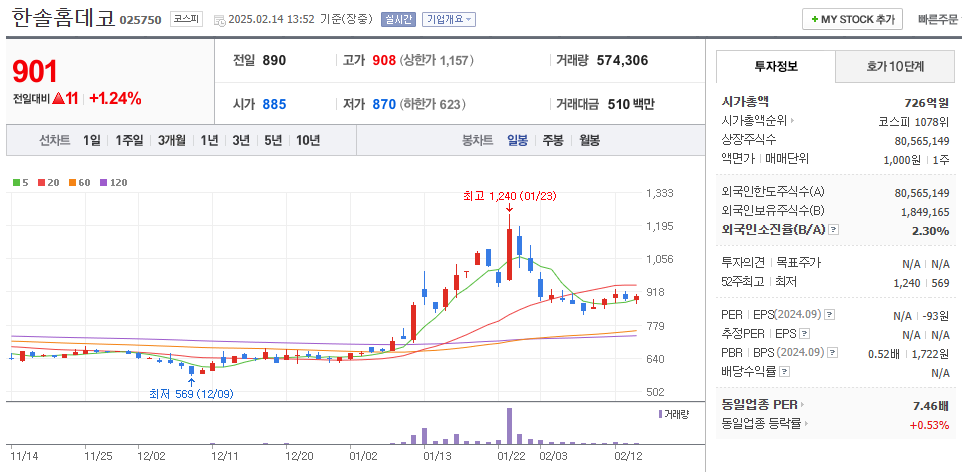Click the orange 60-day average legend swatch
Viewport: 962px width, 472px height.
click(x=71, y=182)
